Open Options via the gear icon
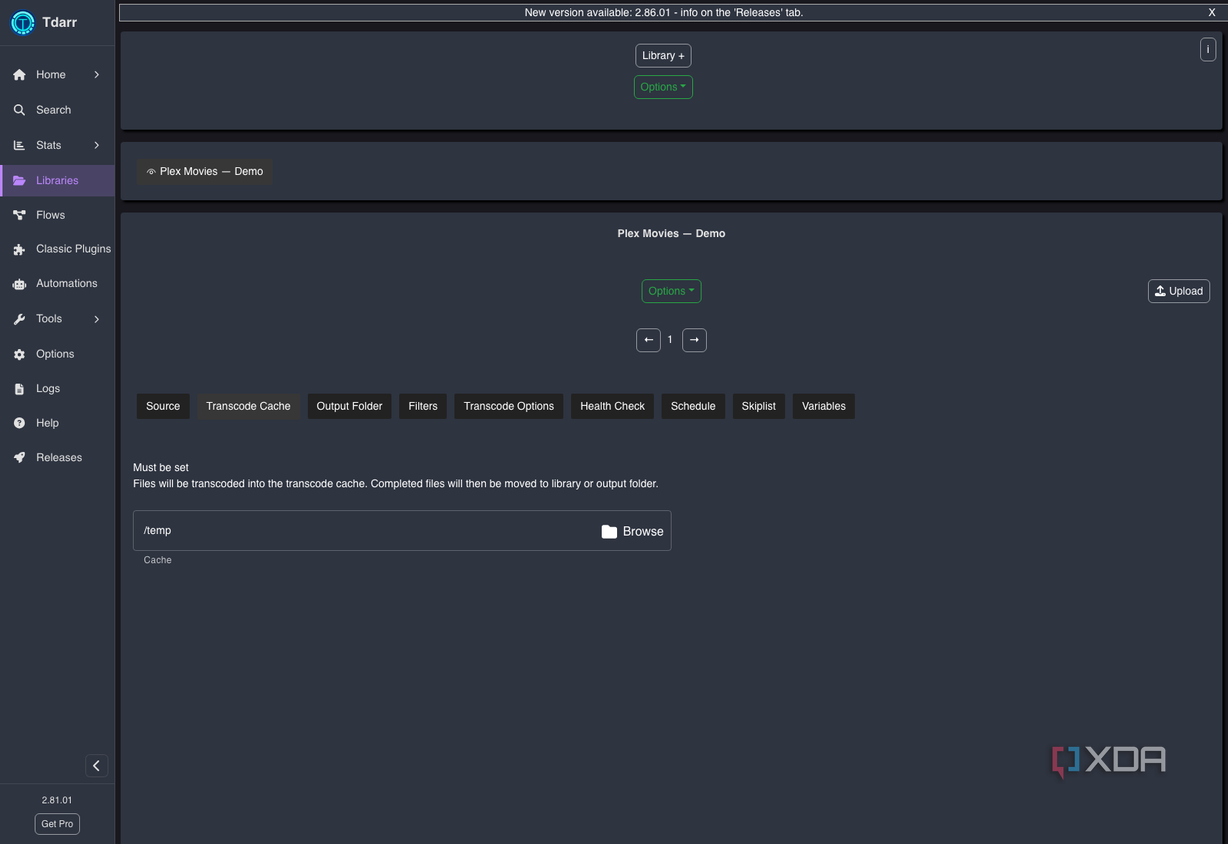Screen dimensions: 1228x844 [x=19, y=354]
